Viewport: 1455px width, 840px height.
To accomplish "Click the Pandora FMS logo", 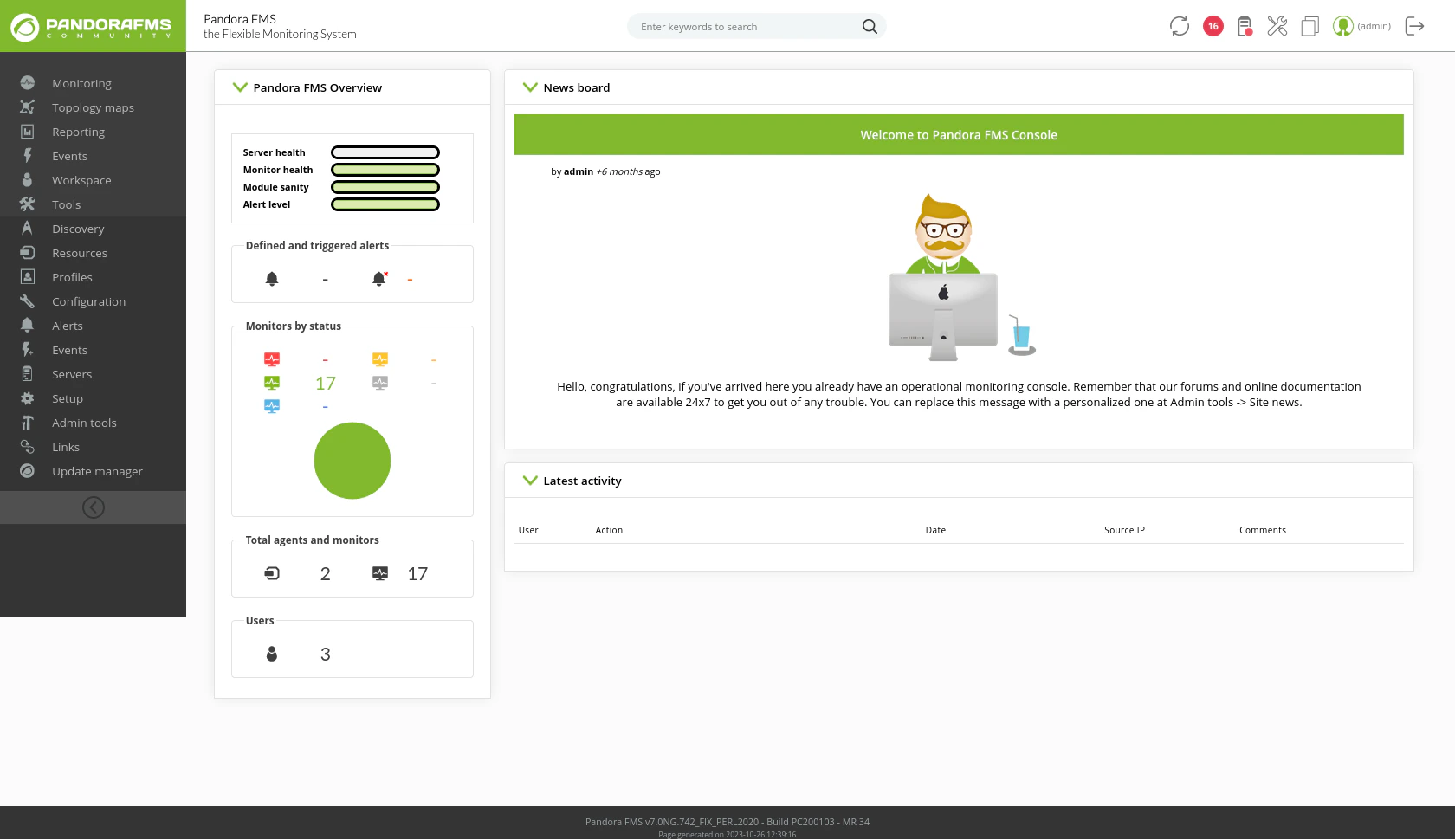I will pos(93,27).
